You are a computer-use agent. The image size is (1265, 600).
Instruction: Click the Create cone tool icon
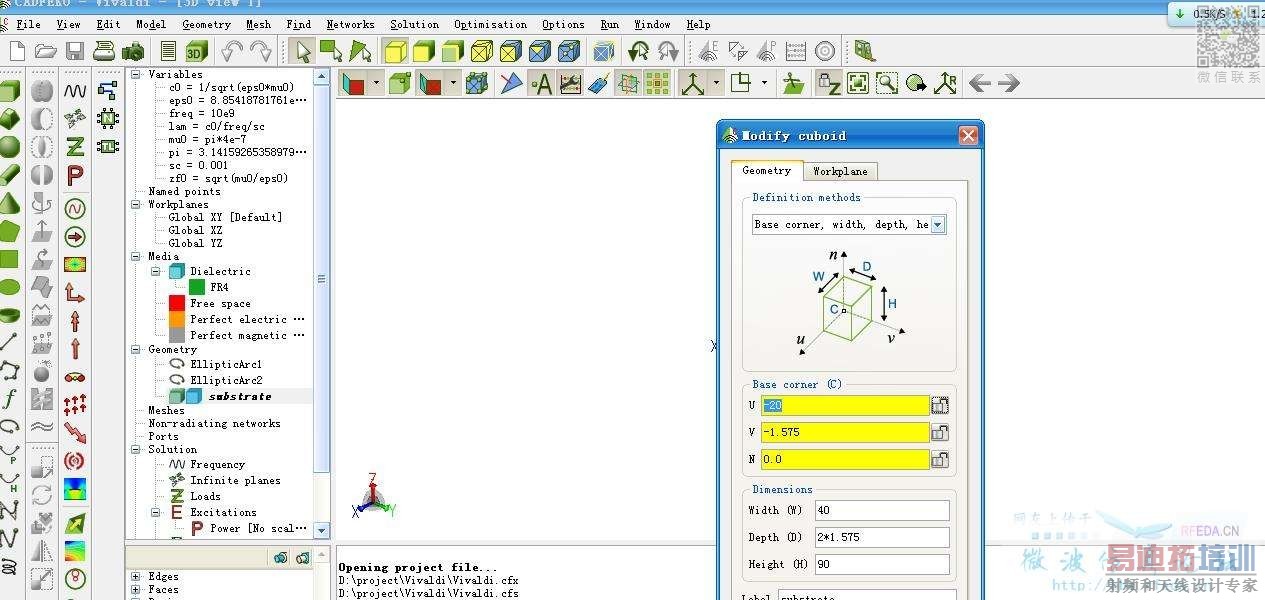point(10,203)
